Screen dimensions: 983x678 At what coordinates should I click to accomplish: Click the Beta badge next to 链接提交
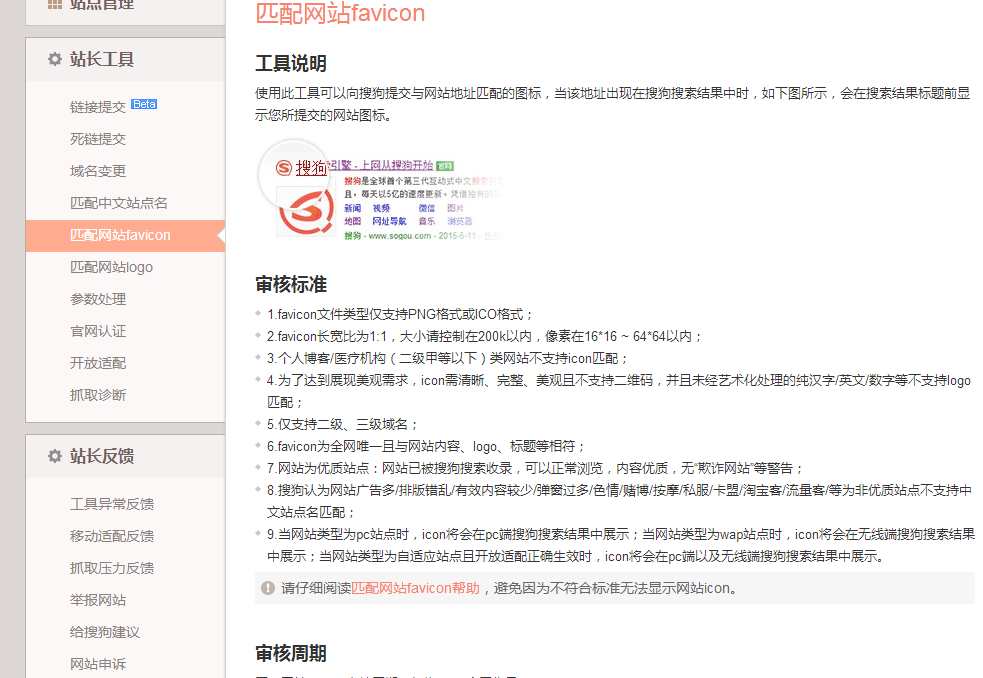(144, 104)
